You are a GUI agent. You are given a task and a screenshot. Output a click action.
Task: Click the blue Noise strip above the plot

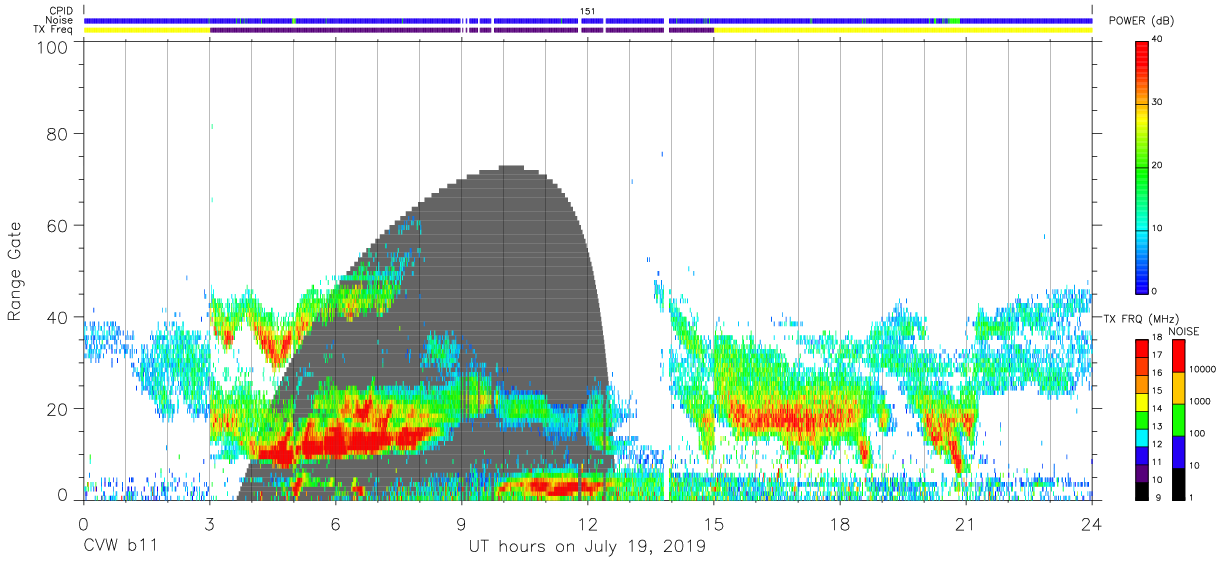point(588,20)
